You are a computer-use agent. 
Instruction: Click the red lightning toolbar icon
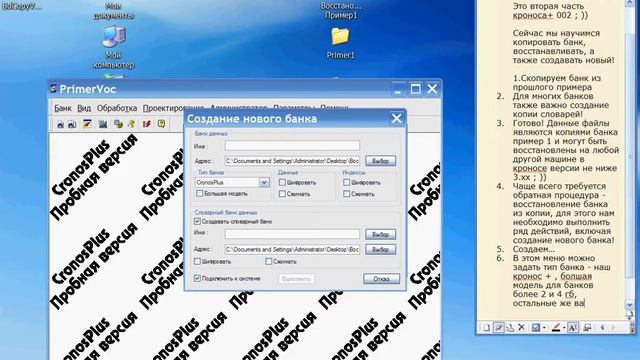point(147,124)
